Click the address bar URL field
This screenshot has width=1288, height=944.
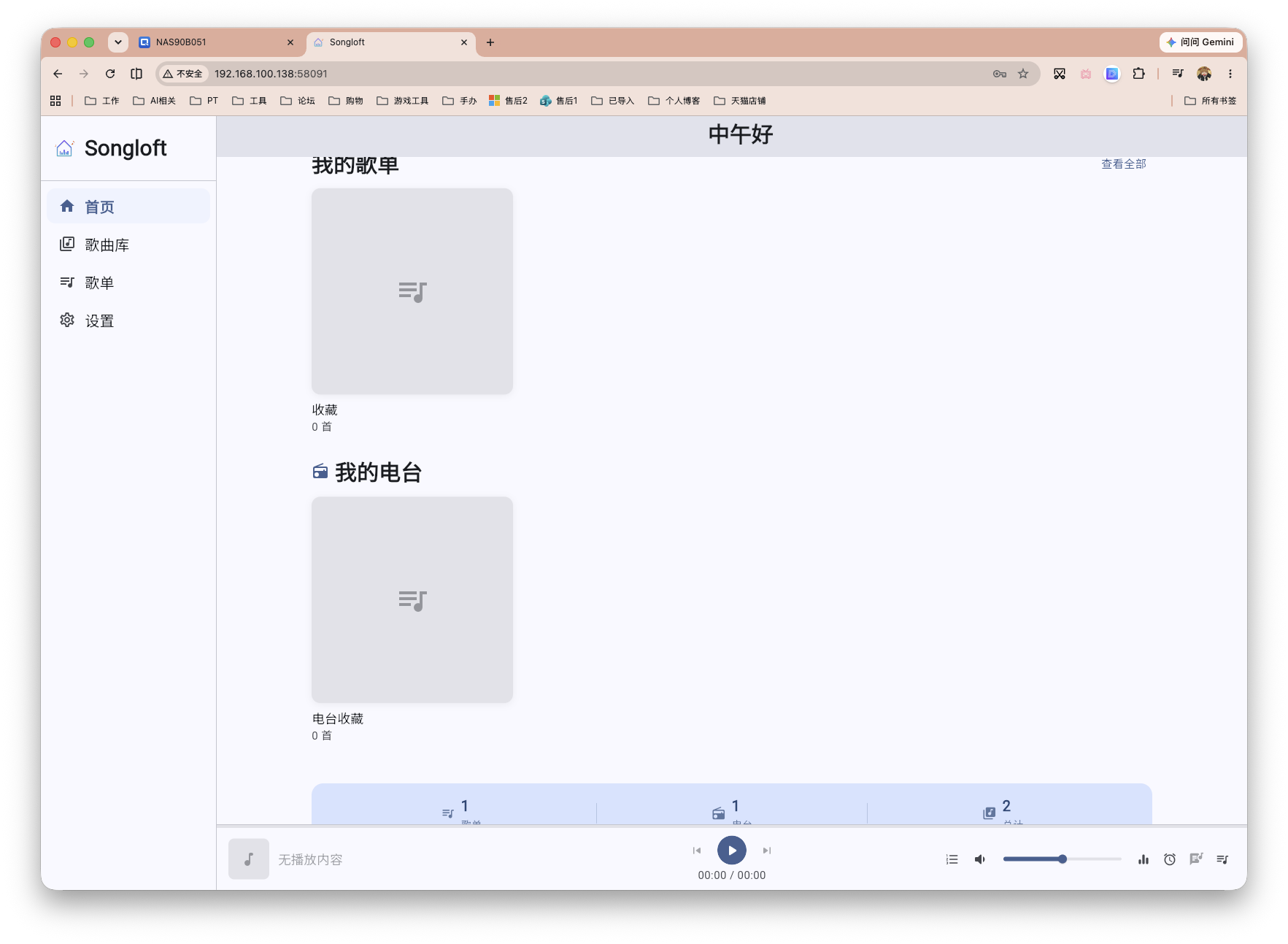[598, 74]
